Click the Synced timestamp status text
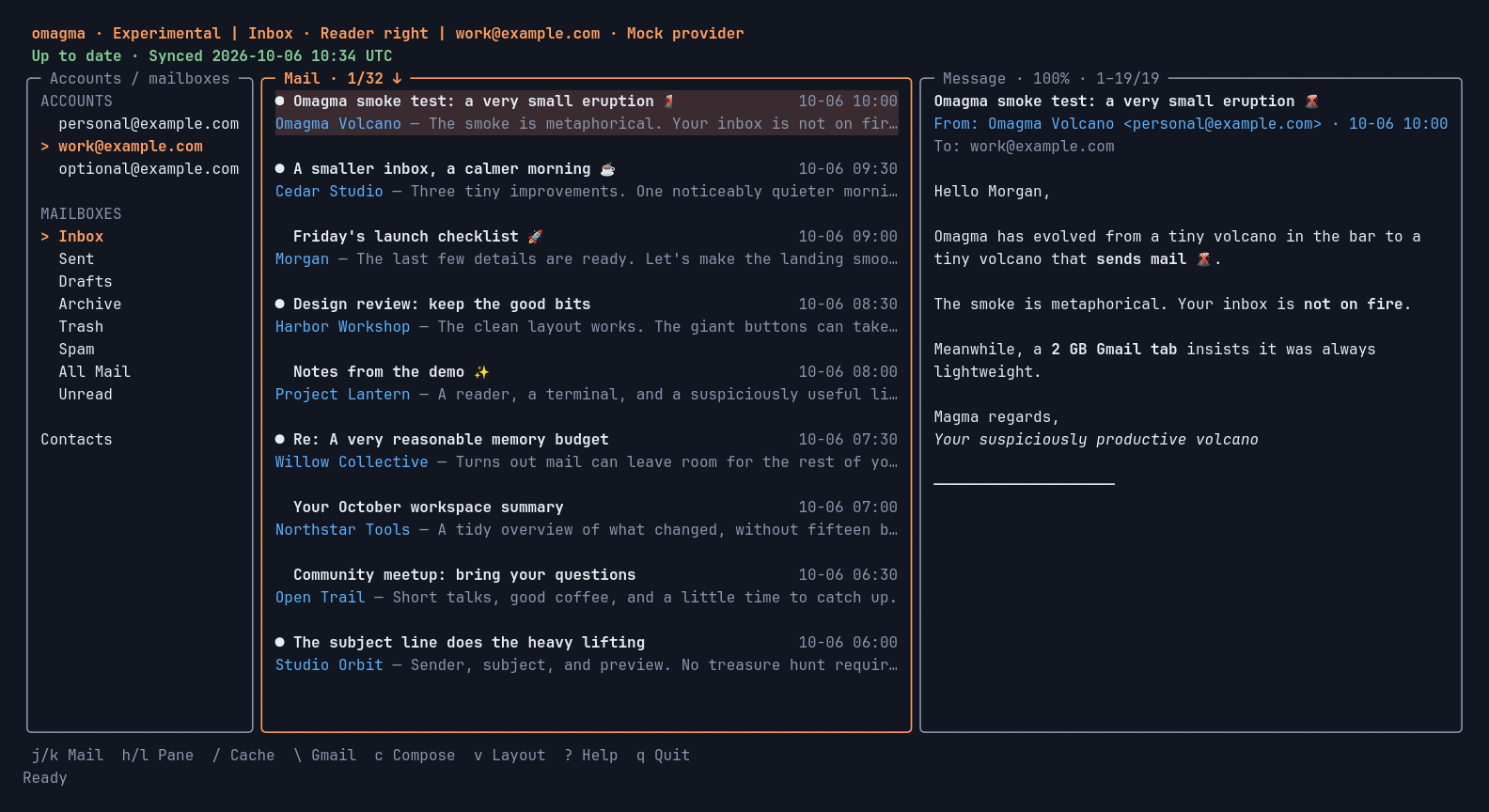The width and height of the screenshot is (1489, 812). (271, 56)
